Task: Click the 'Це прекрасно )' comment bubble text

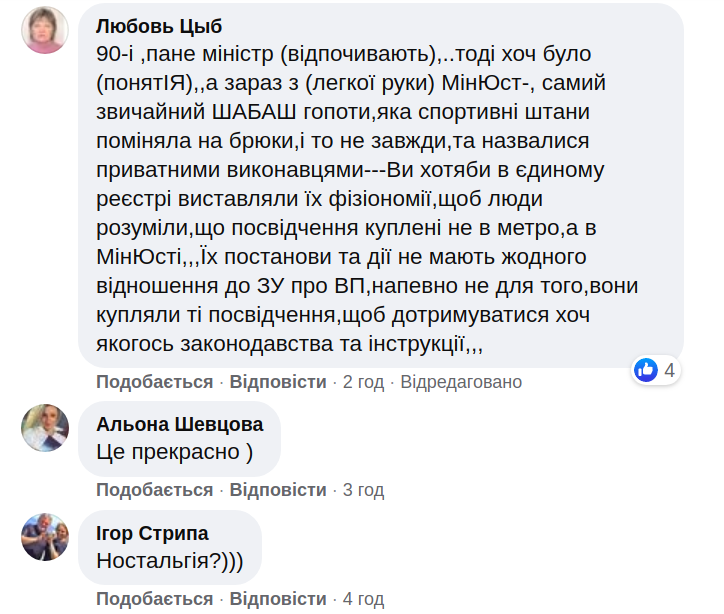Action: [x=175, y=452]
